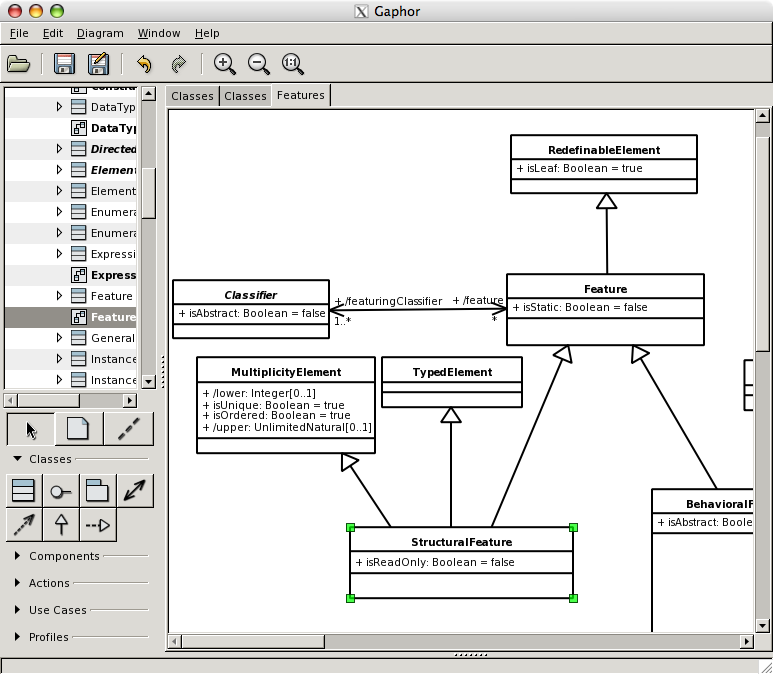Screen dimensions: 773x674
Task: Click the first Instance class icon
Action: pos(78,359)
